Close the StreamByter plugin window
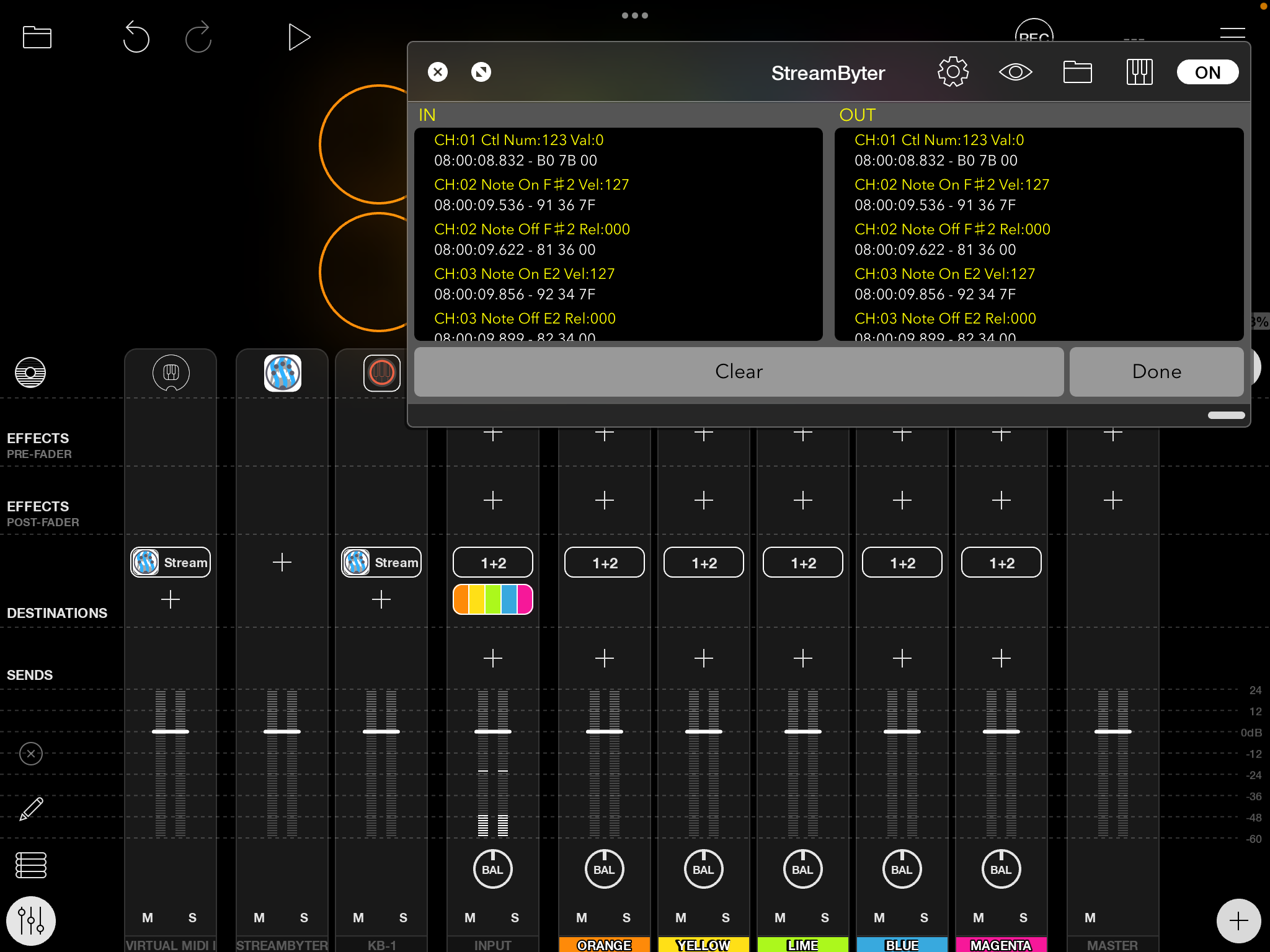Screen dimensions: 1270x952 438,72
